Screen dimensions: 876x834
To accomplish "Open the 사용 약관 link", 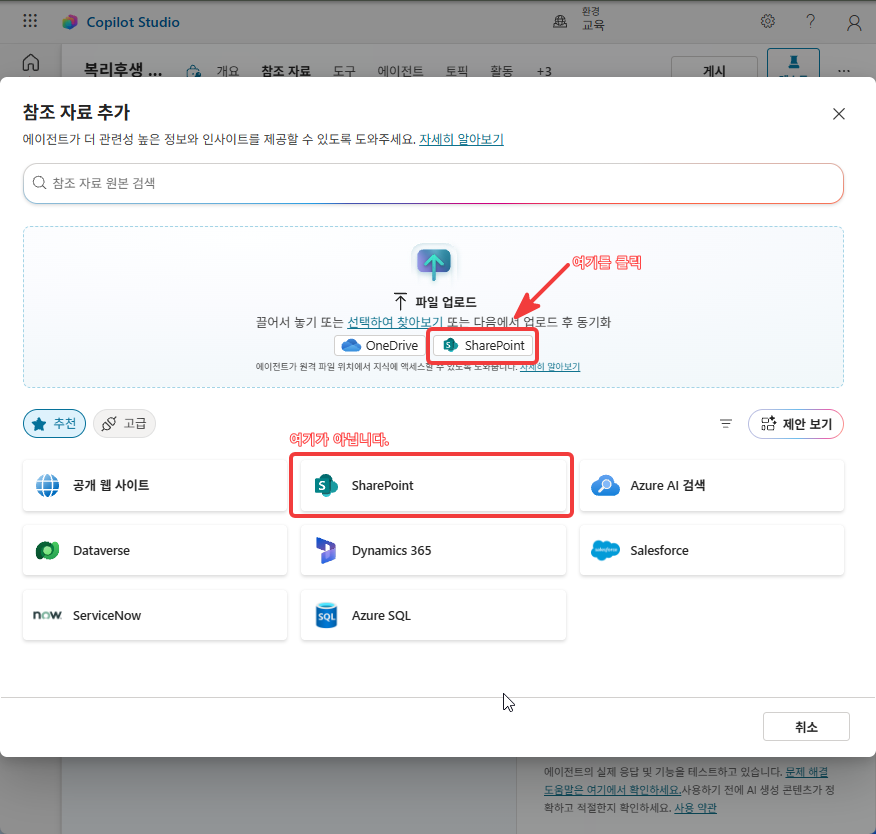I will pos(696,807).
